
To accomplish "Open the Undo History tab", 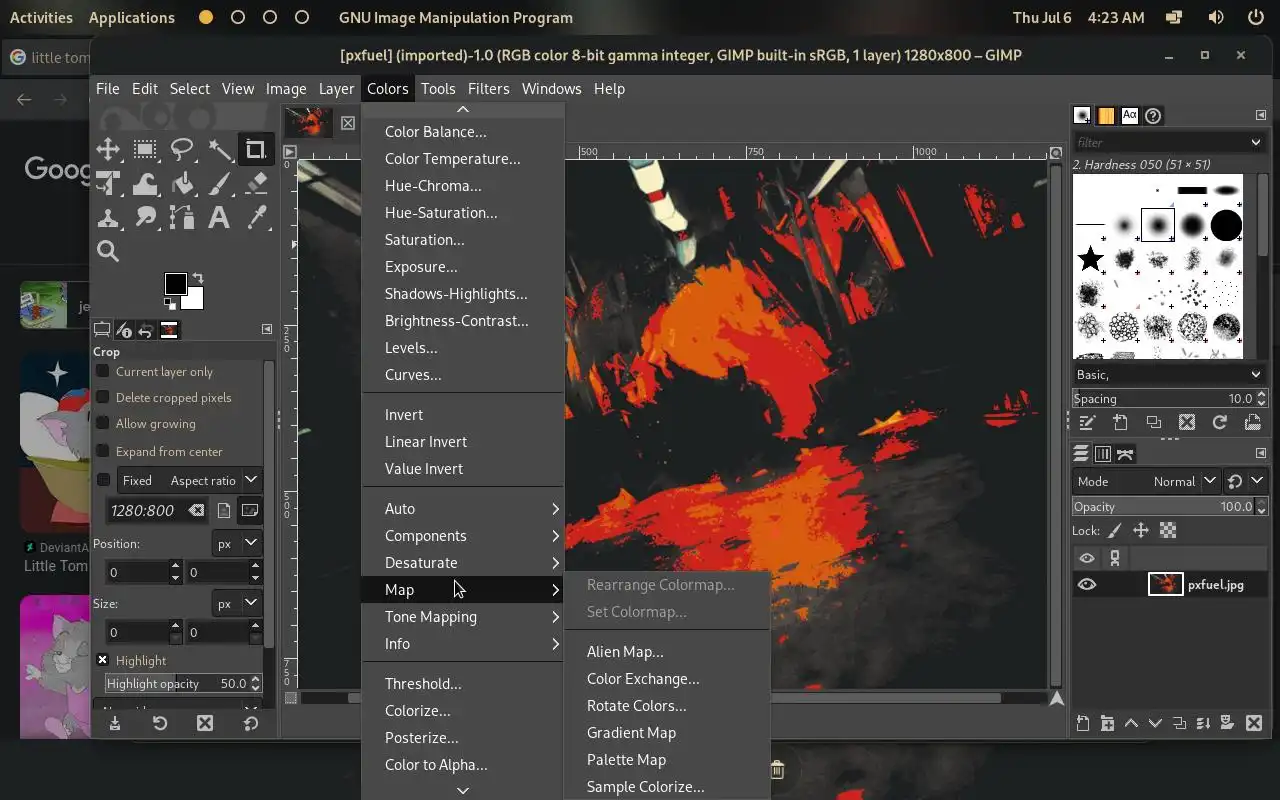I will click(x=146, y=330).
